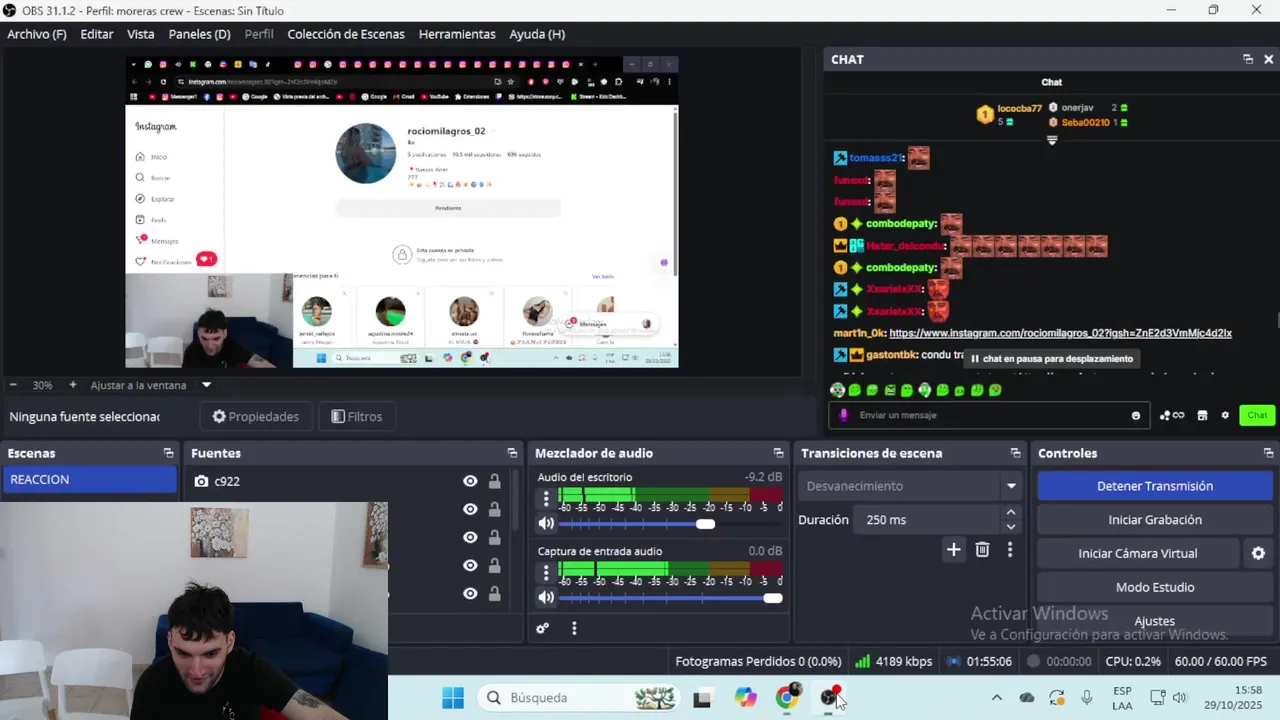Undock the Mezclador de audio panel

(778, 453)
